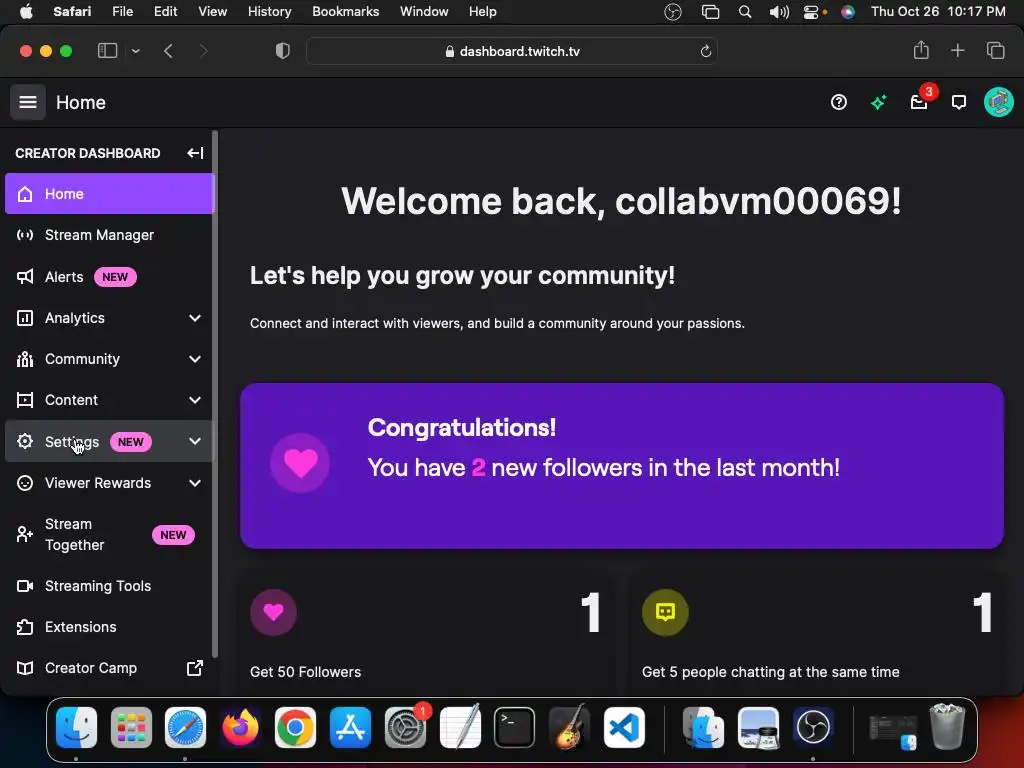Viewport: 1024px width, 768px height.
Task: Open Streaming Tools
Action: [110, 586]
